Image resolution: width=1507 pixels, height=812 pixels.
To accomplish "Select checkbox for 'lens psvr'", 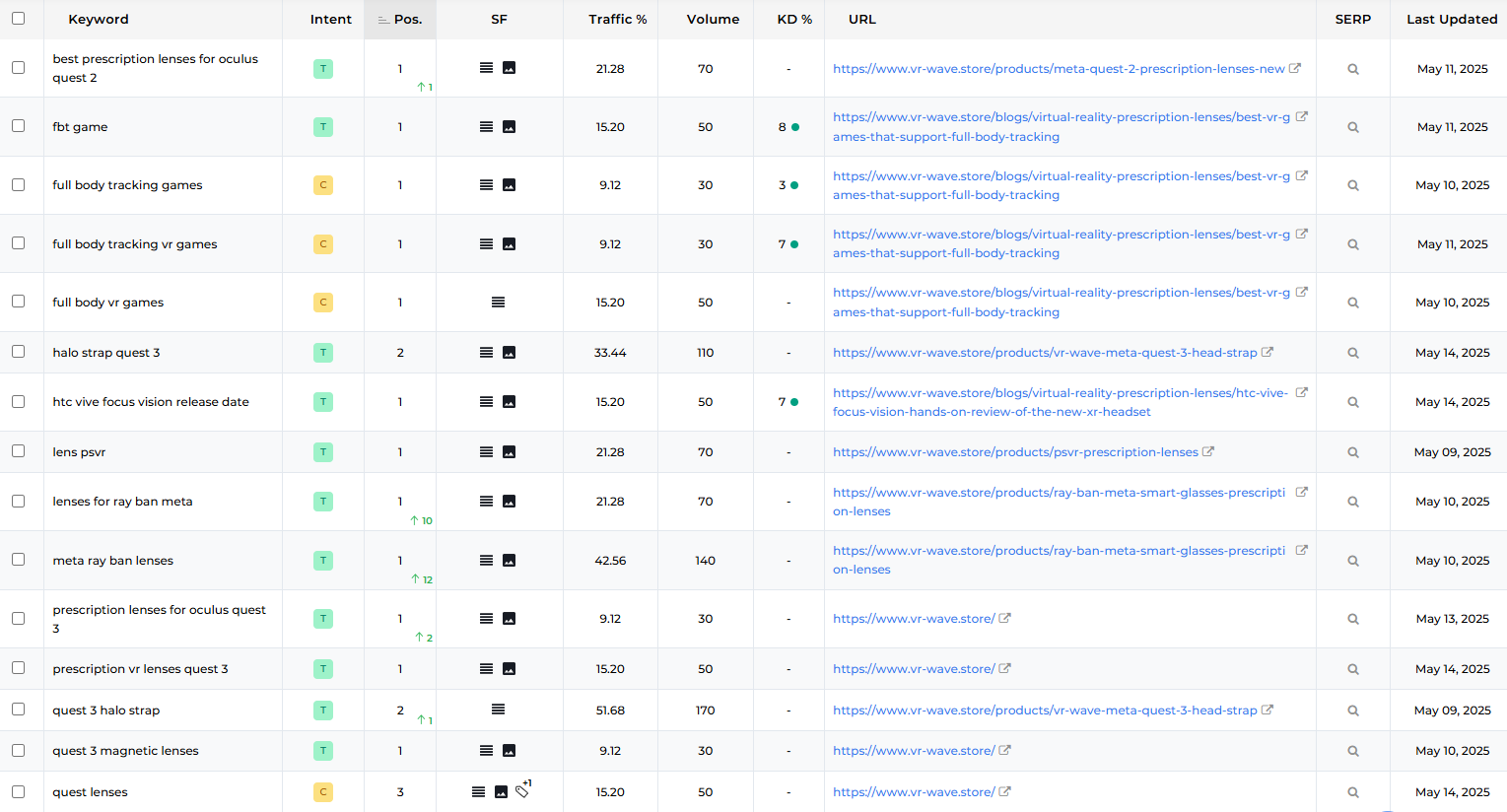I will [18, 451].
